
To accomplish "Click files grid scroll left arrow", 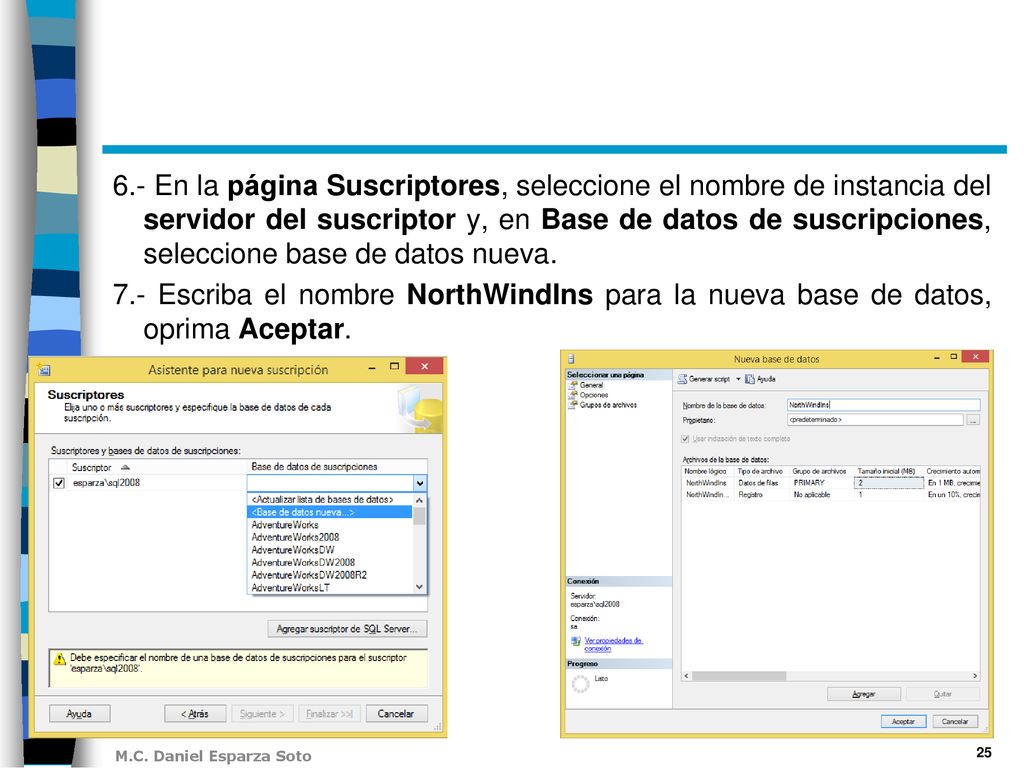I will click(x=686, y=677).
